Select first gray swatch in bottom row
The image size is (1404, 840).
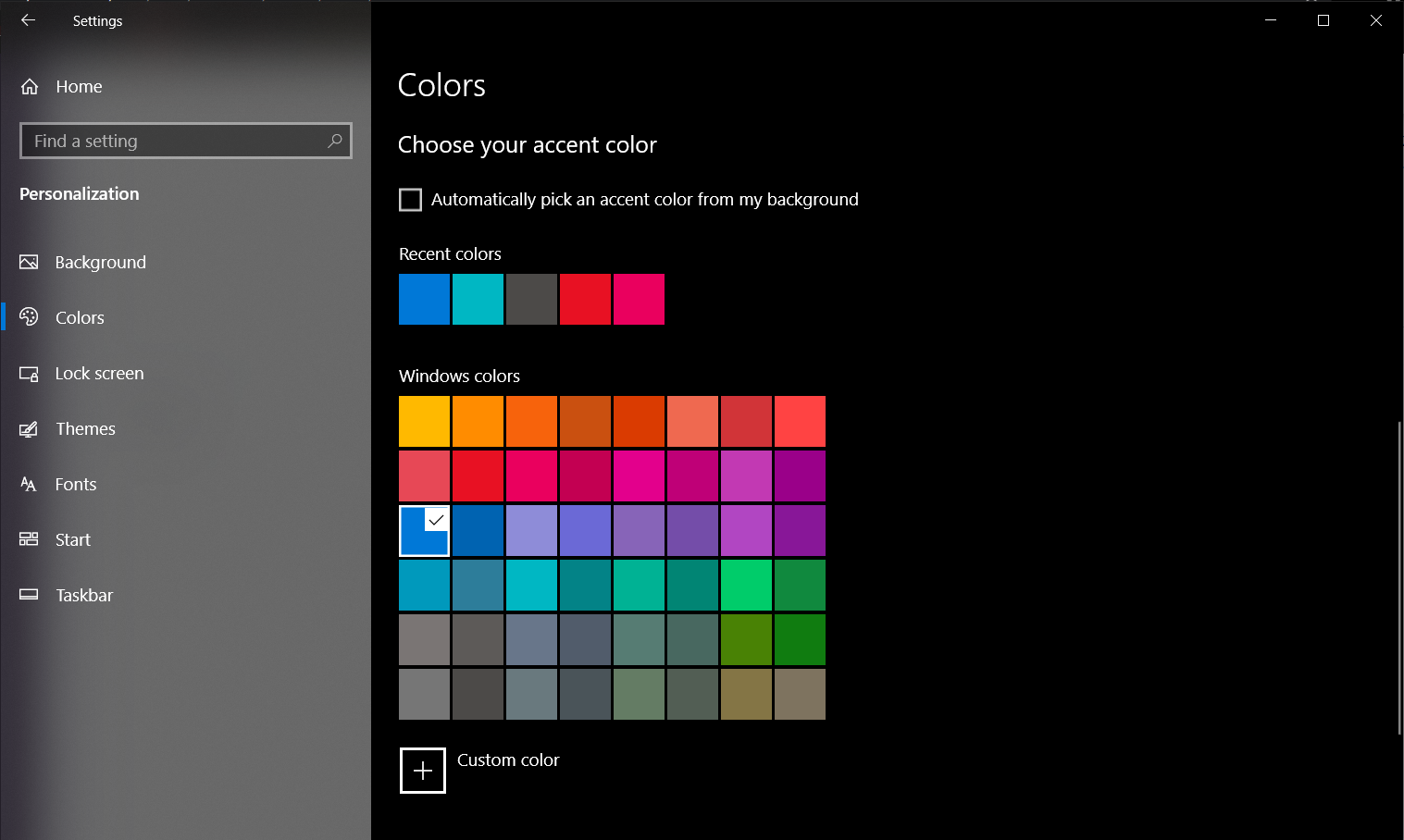(x=424, y=694)
